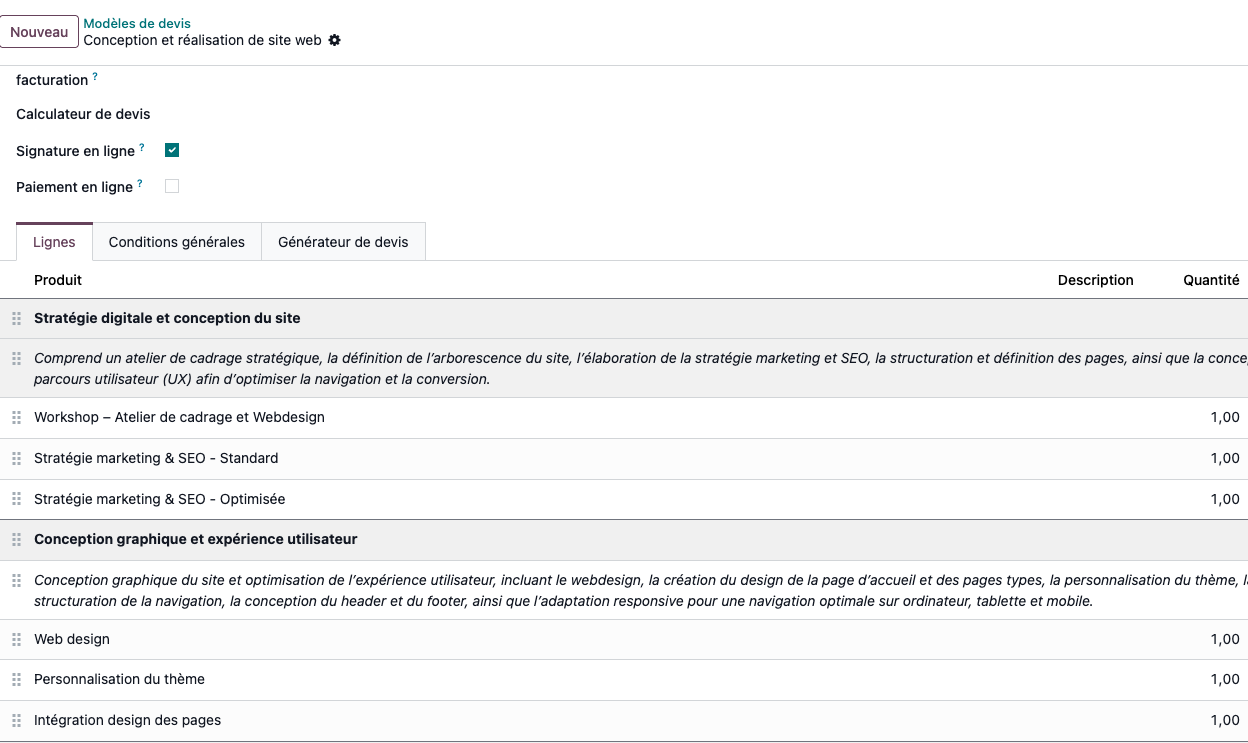The width and height of the screenshot is (1248, 743).
Task: Edit quantity 1,00 of SEO - Standard row
Action: [x=1225, y=458]
